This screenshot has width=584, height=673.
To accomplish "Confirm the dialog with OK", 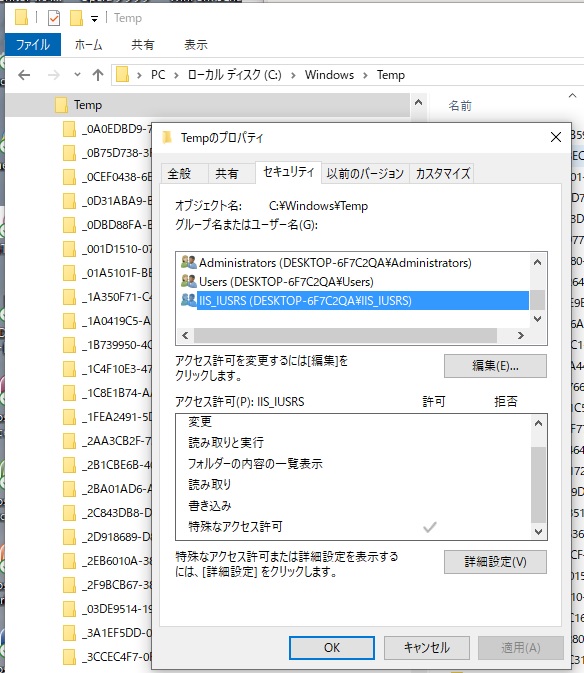I will pos(332,648).
